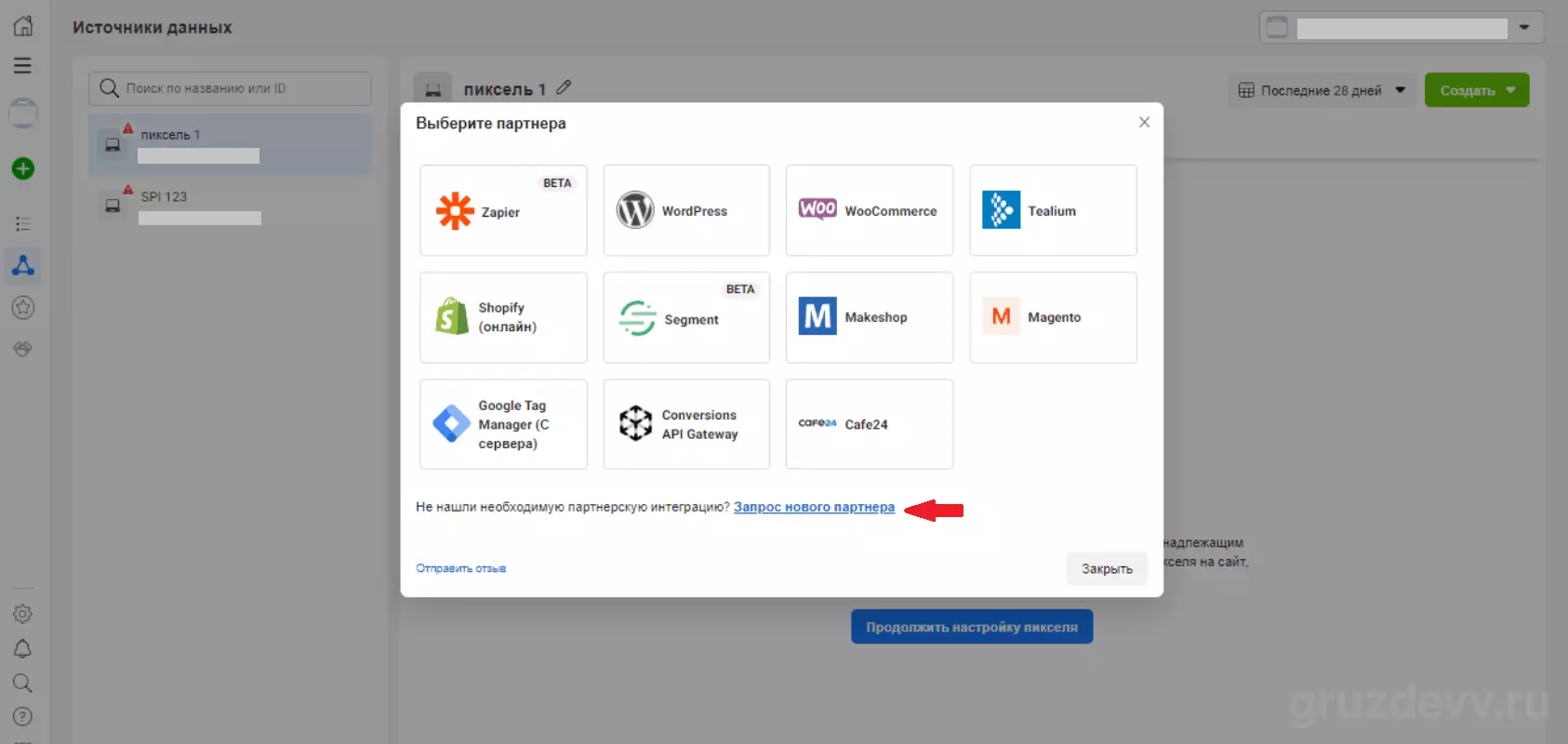This screenshot has height=744, width=1568.
Task: Click the notifications bell icon
Action: [23, 649]
